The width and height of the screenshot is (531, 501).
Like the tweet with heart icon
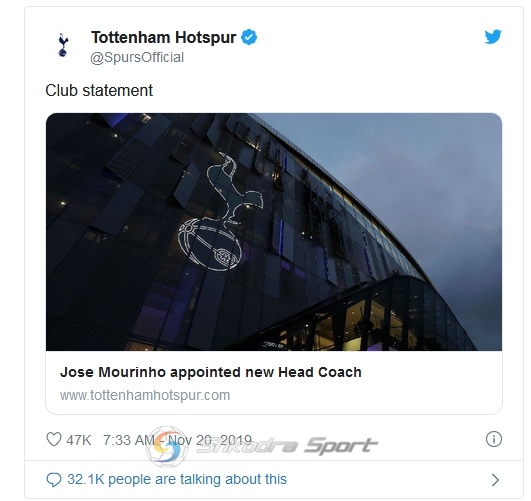coord(54,439)
